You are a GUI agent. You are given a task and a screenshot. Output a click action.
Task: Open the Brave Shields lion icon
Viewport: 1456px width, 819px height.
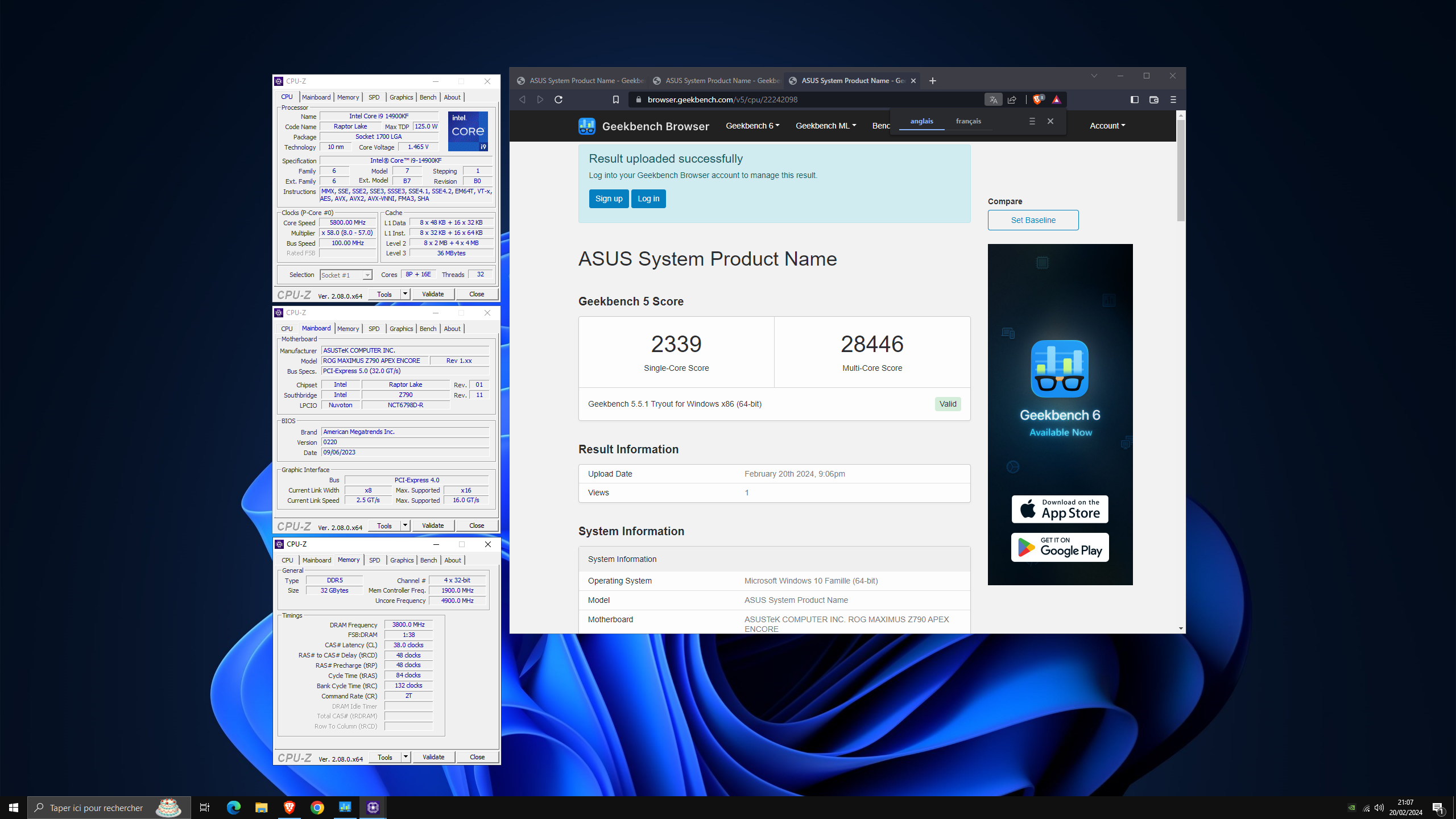pos(1038,100)
